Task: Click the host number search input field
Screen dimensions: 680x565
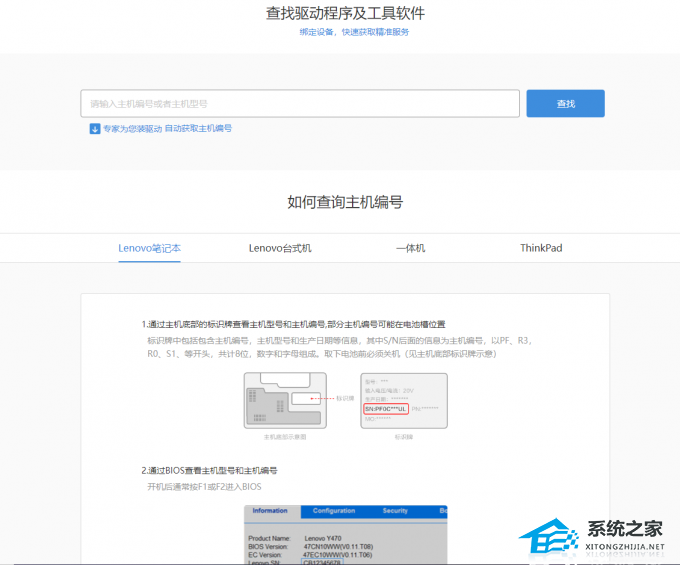Action: click(300, 104)
